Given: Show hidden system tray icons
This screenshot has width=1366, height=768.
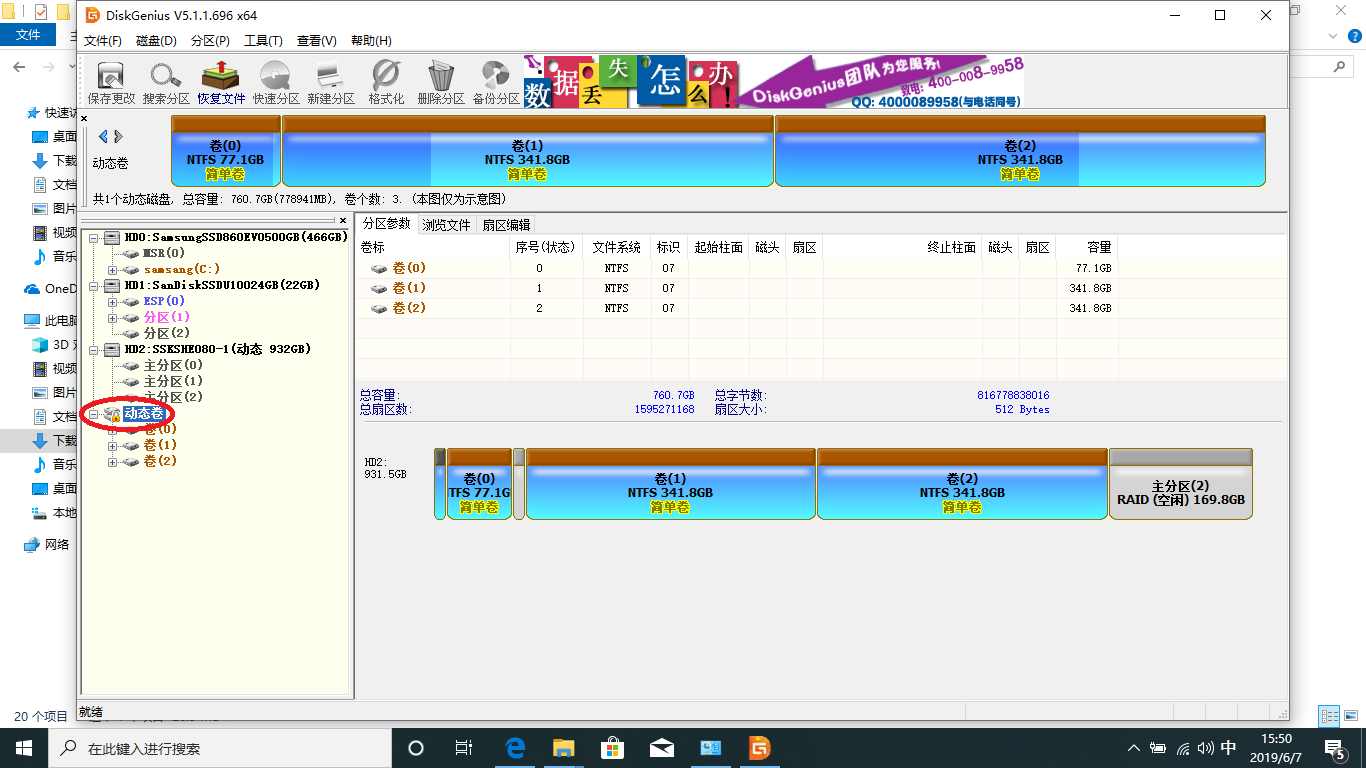Looking at the screenshot, I should coord(1133,748).
